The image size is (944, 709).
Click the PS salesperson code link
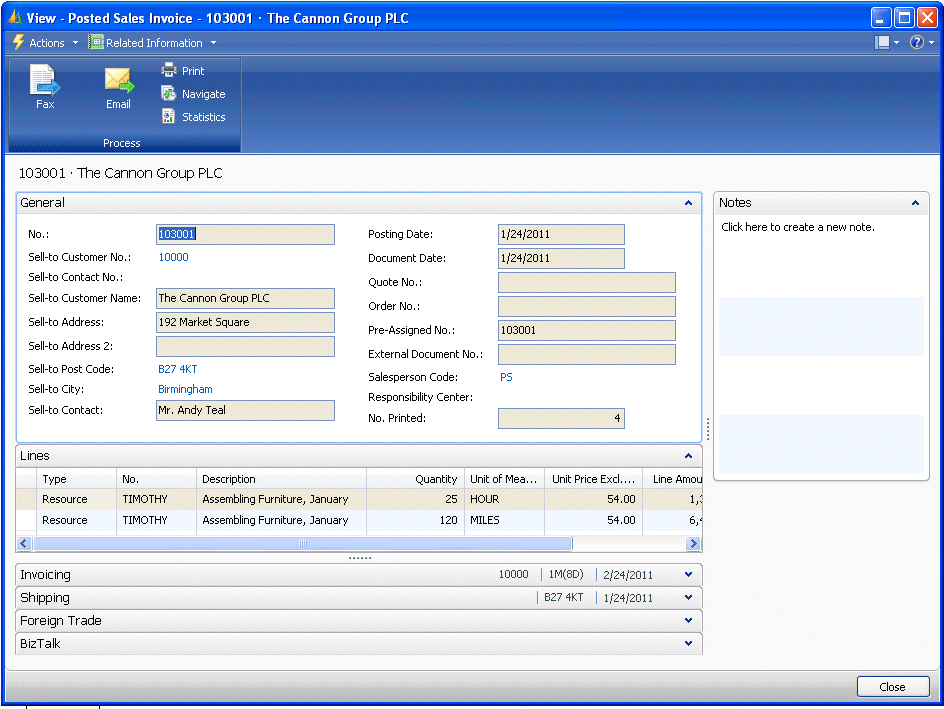(506, 377)
